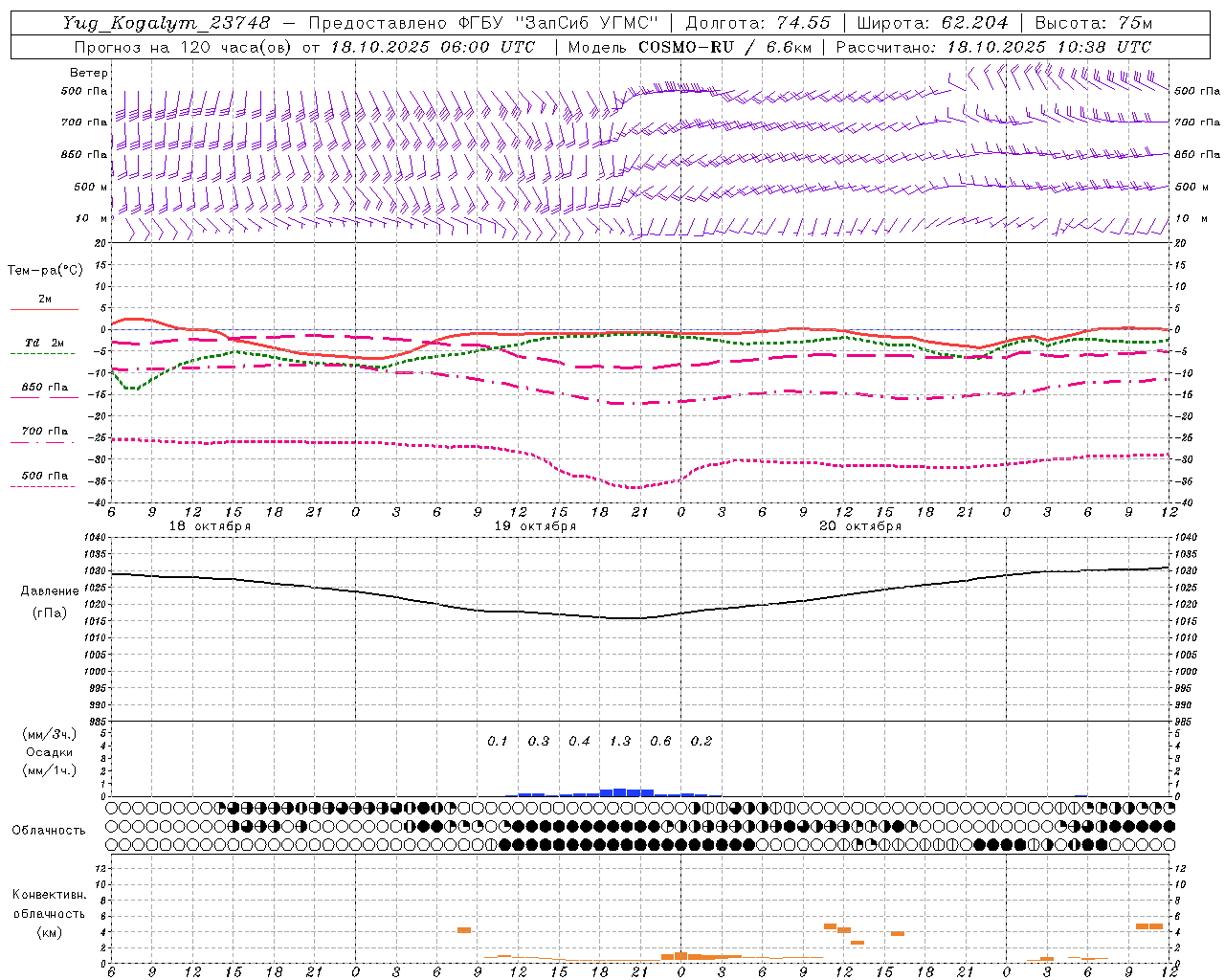Click the dashed line sample under Td 2м legend
The height and width of the screenshot is (980, 1225).
tap(42, 354)
